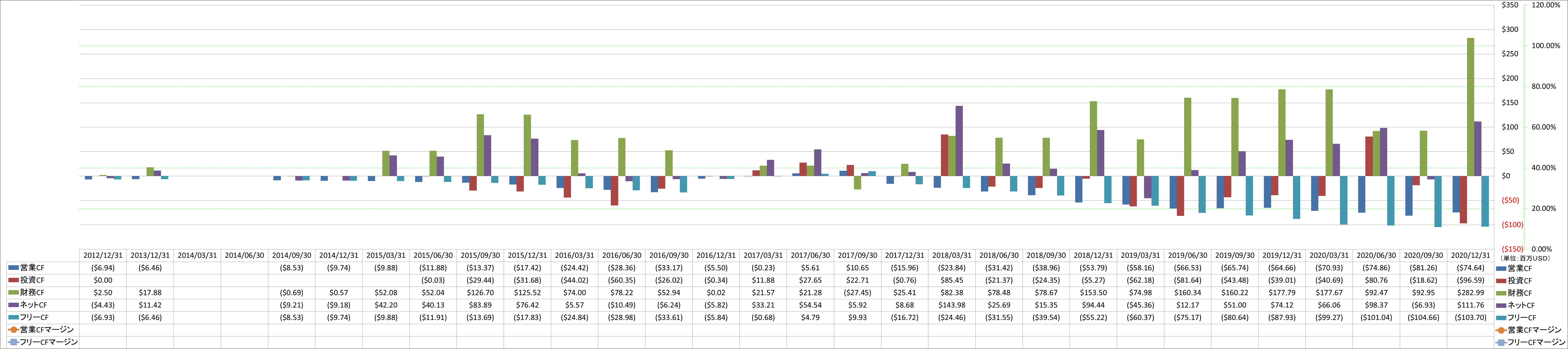Click the $126.70 財務CF value
Image resolution: width=1568 pixels, height=349 pixels.
480,292
